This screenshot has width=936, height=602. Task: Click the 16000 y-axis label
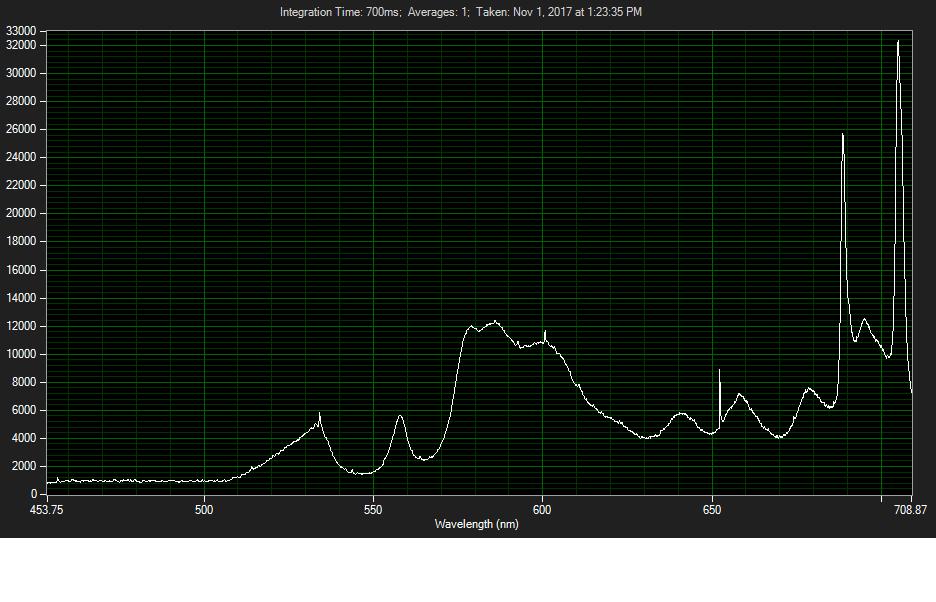click(x=21, y=270)
